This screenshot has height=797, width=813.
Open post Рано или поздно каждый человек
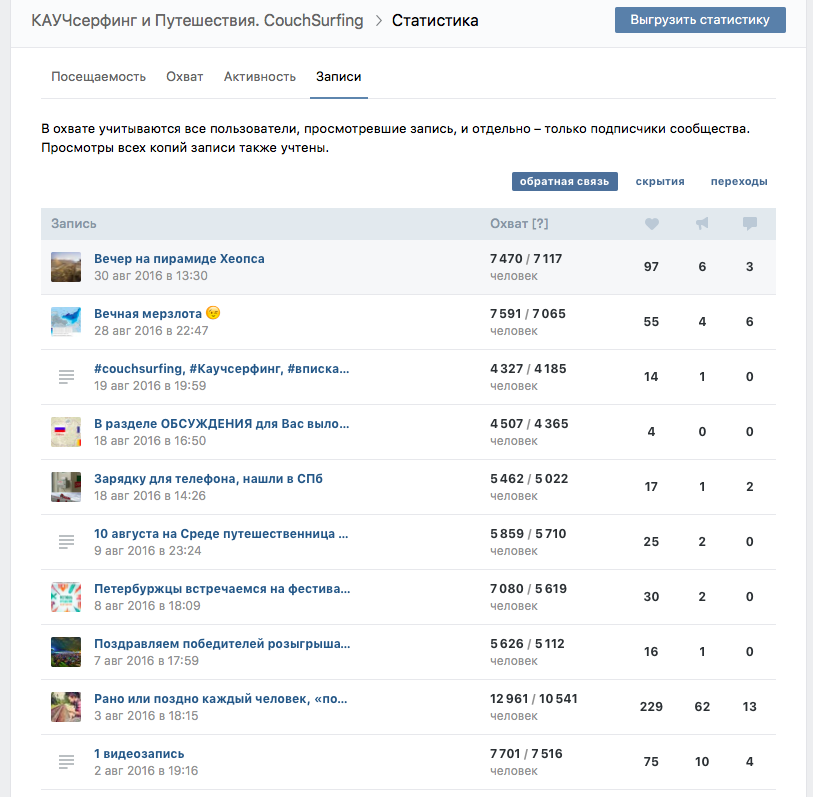(222, 699)
